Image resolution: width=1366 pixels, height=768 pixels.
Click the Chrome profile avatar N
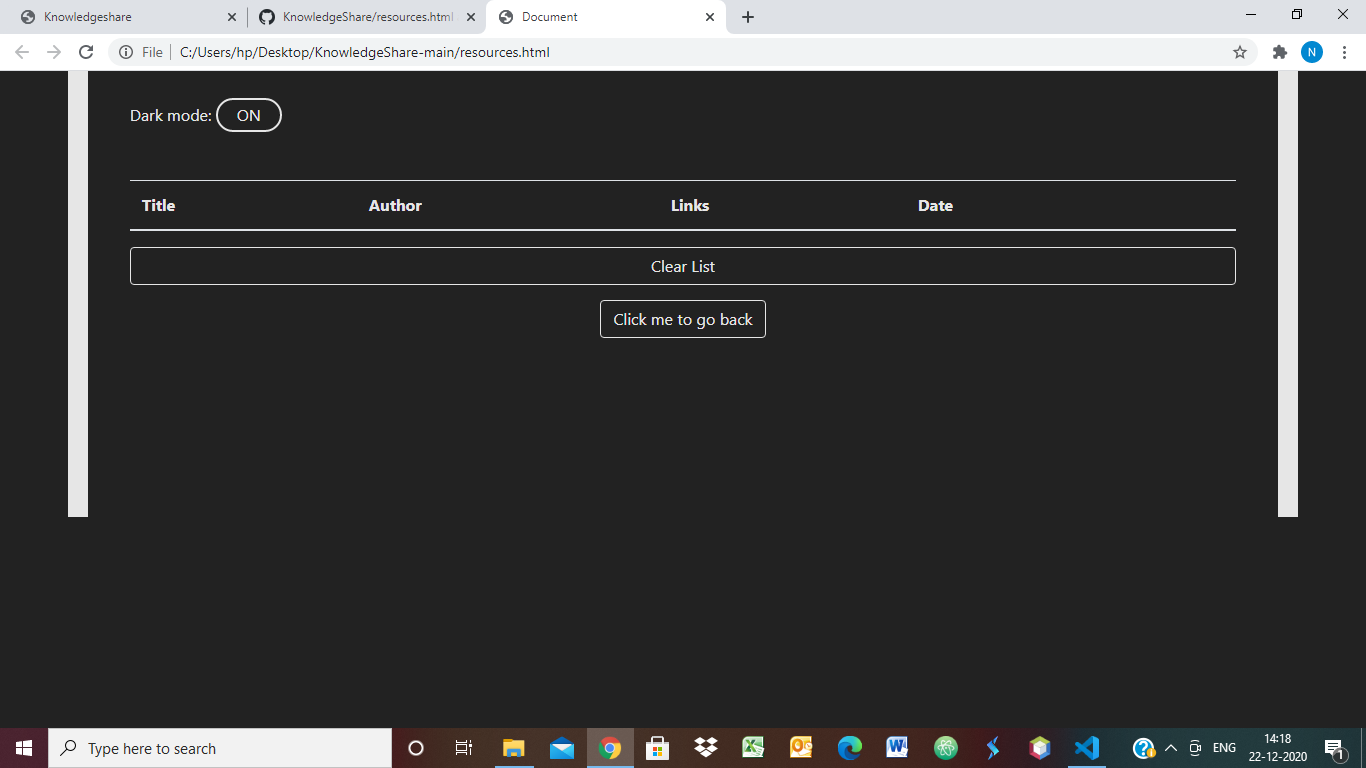[x=1312, y=51]
